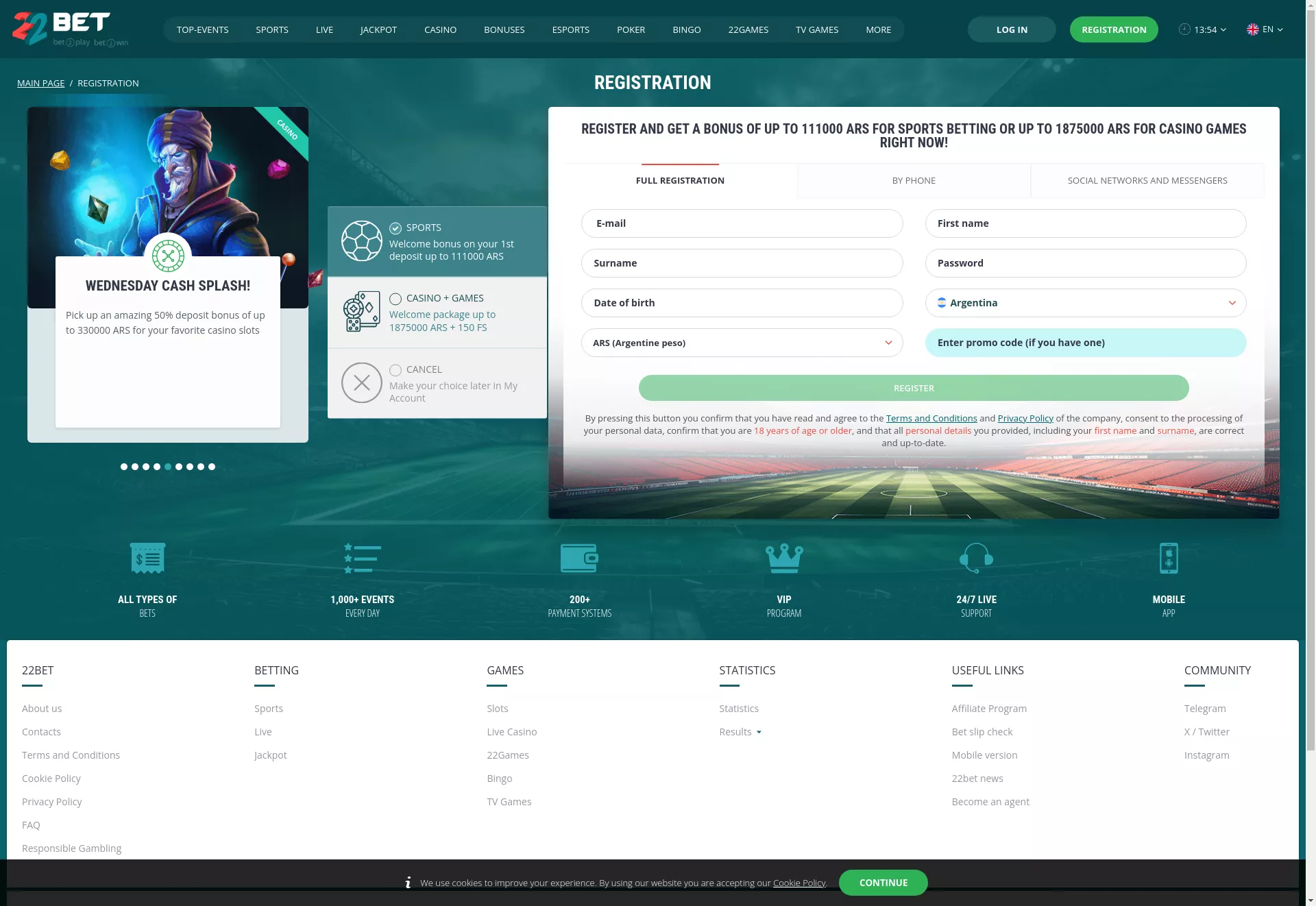Click the 22BET logo
Viewport: 1316px width, 906px height.
click(70, 29)
